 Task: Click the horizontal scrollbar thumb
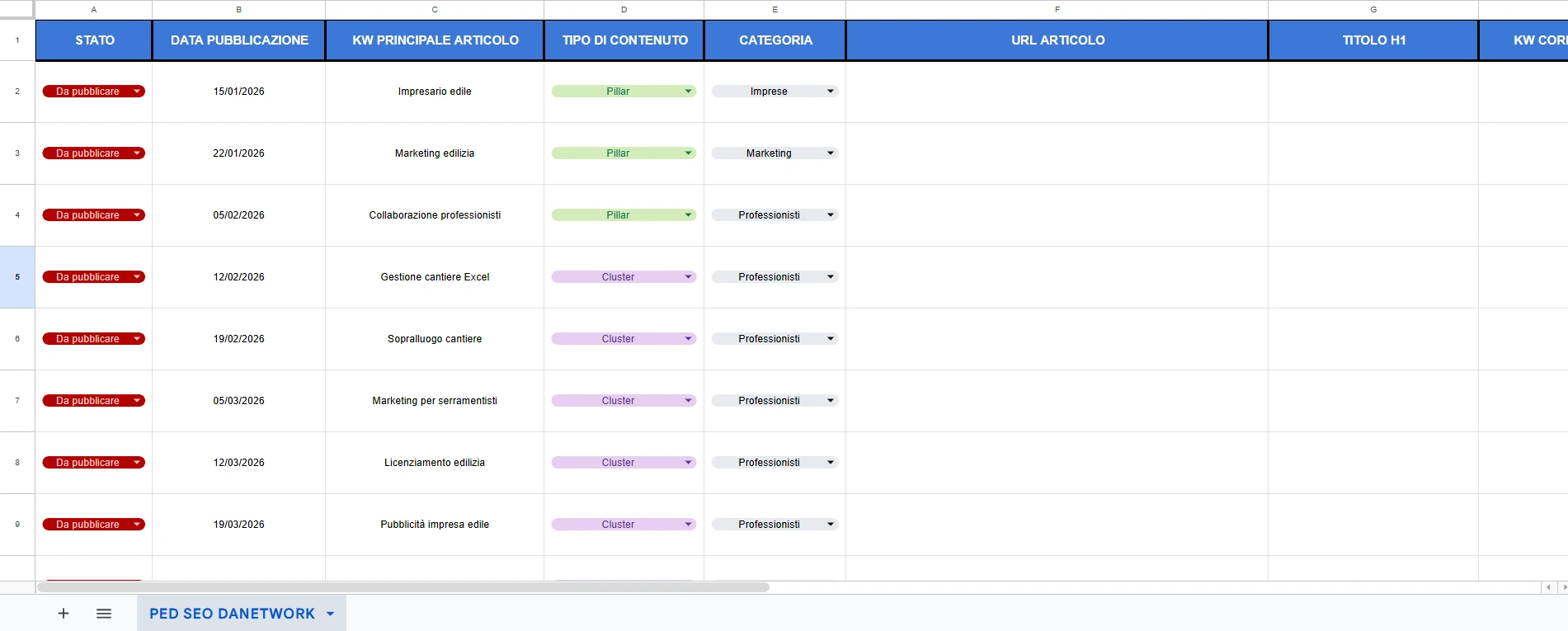click(403, 587)
